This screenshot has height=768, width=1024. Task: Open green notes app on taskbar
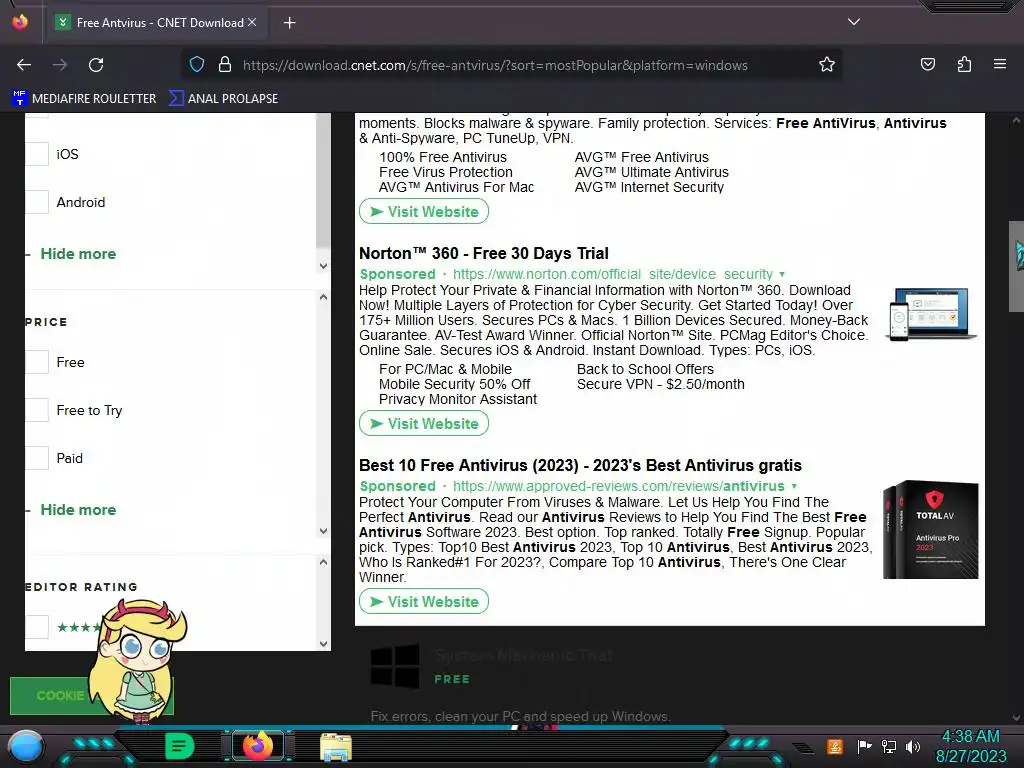pyautogui.click(x=179, y=746)
